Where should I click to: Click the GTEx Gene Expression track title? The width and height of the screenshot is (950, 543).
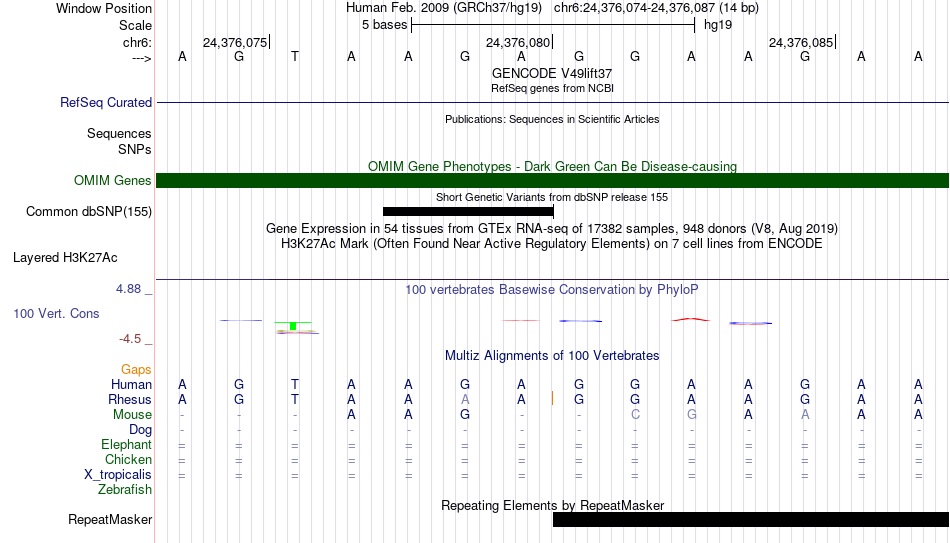(552, 228)
